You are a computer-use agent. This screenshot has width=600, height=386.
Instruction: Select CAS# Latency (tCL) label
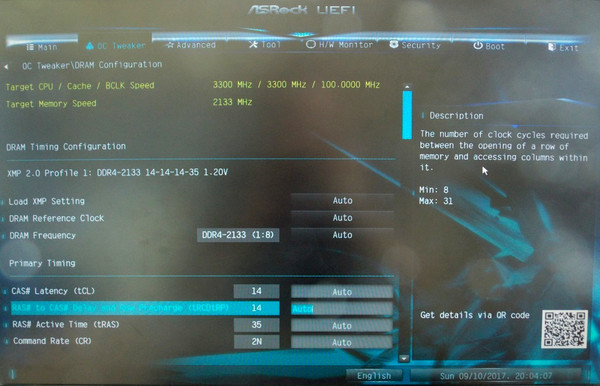click(53, 291)
